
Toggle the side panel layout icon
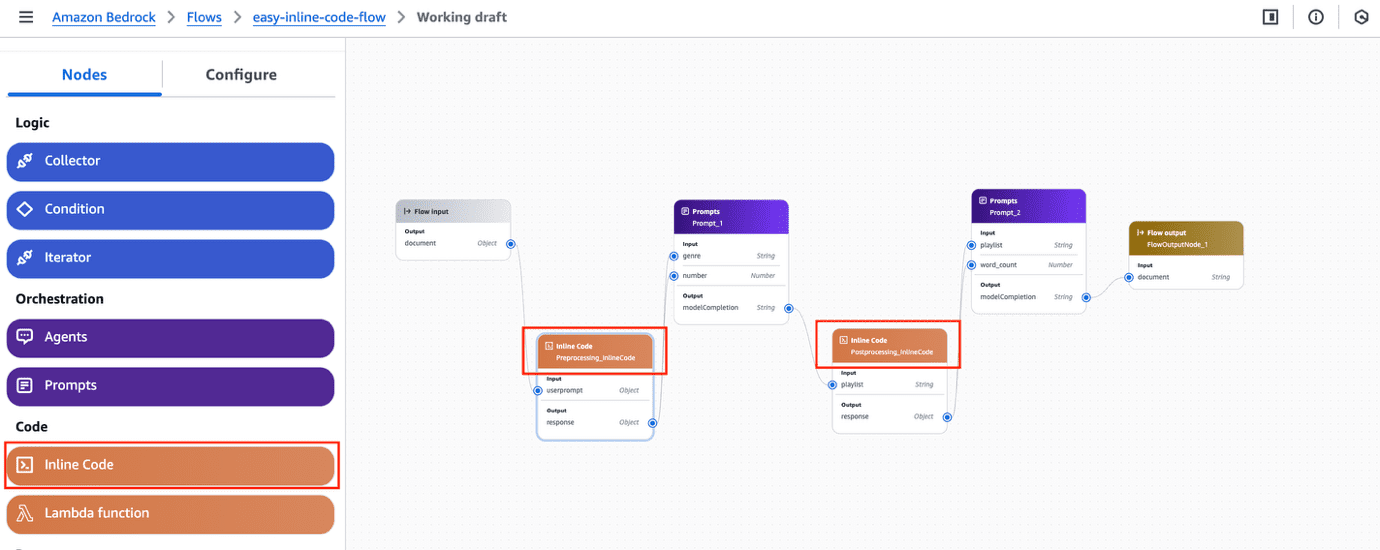[1270, 17]
